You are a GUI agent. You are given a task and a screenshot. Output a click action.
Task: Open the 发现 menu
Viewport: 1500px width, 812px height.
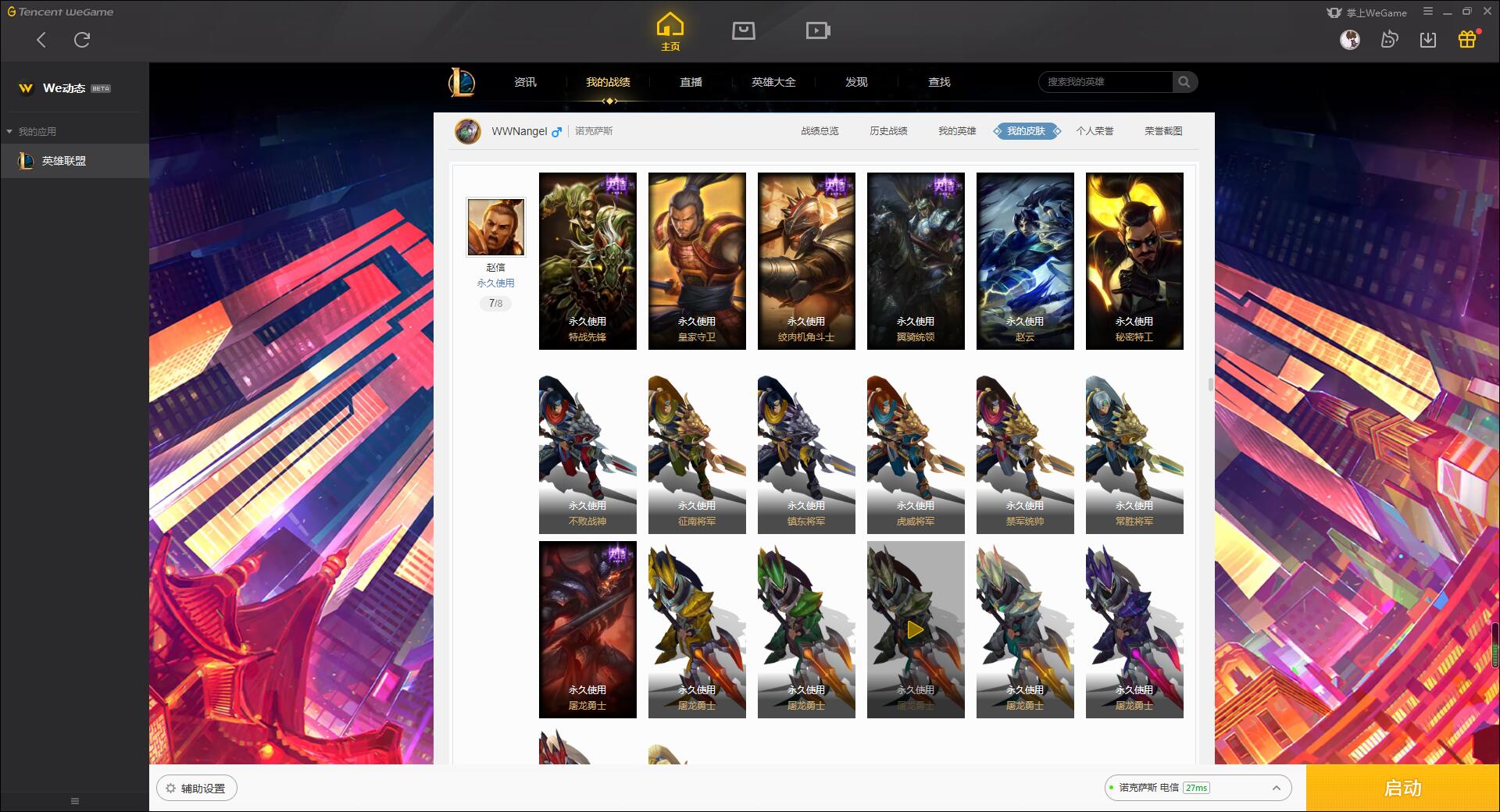(856, 82)
